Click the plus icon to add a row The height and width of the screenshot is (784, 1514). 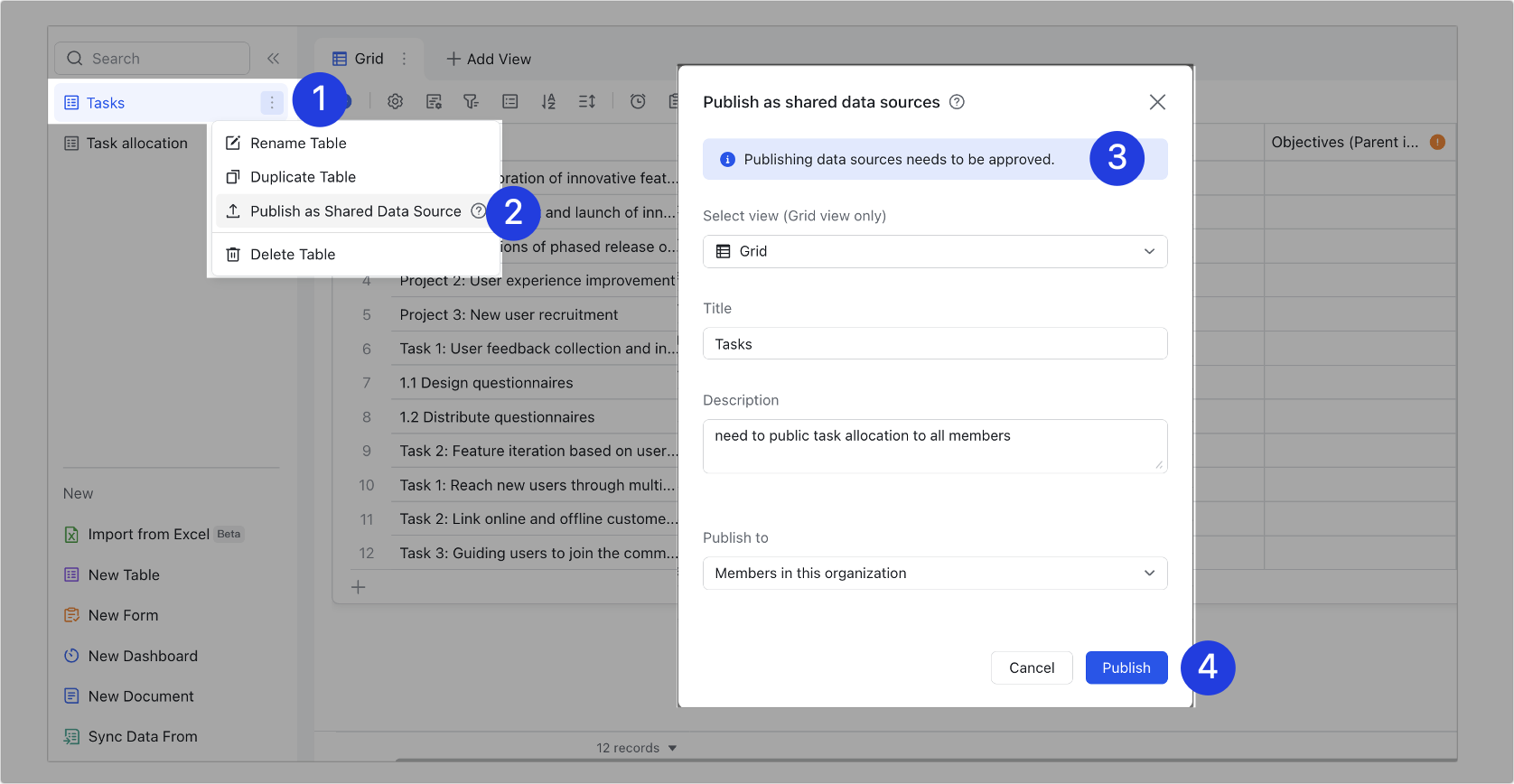pyautogui.click(x=359, y=587)
